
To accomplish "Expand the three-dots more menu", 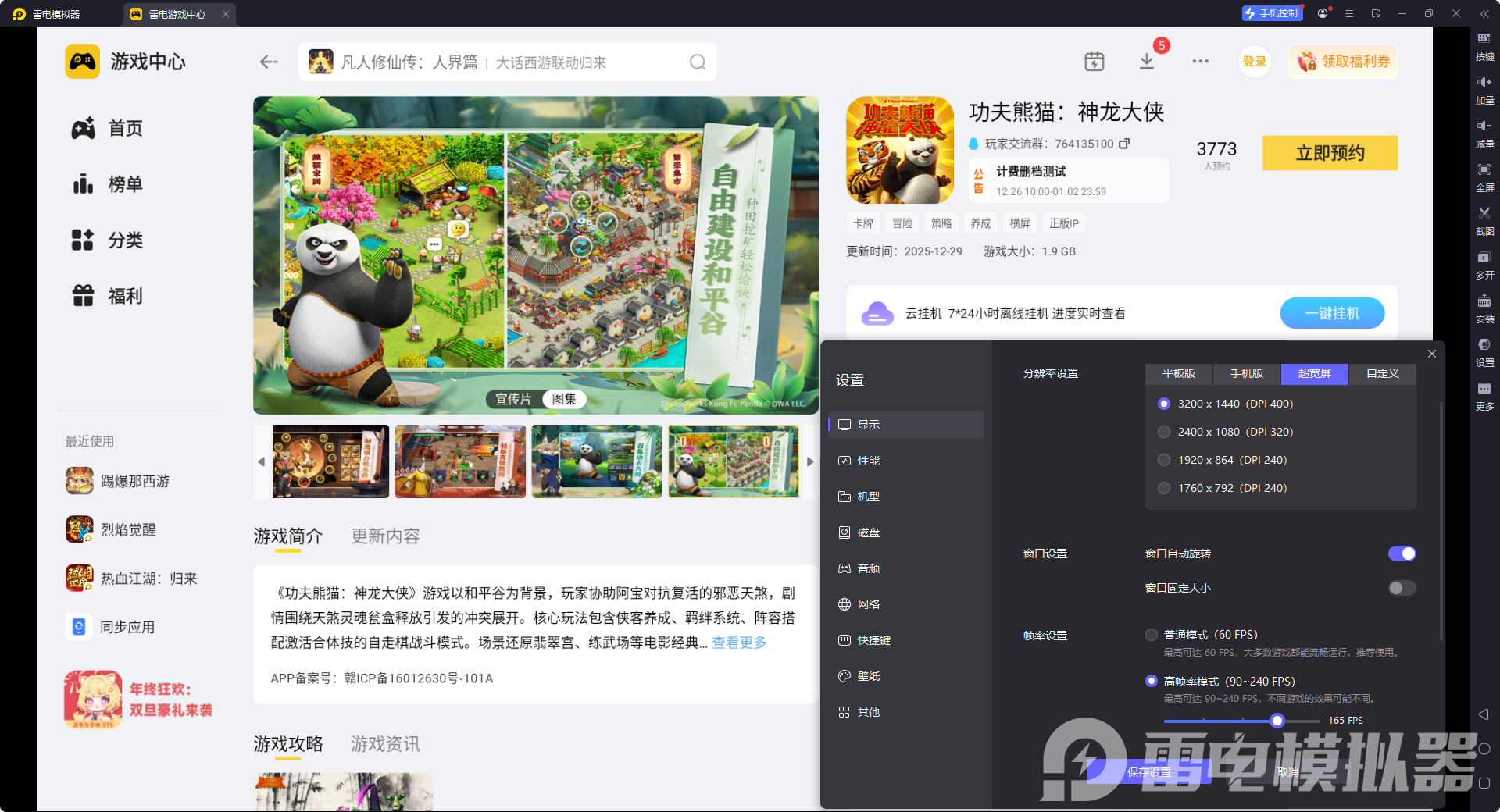I will tap(1200, 62).
